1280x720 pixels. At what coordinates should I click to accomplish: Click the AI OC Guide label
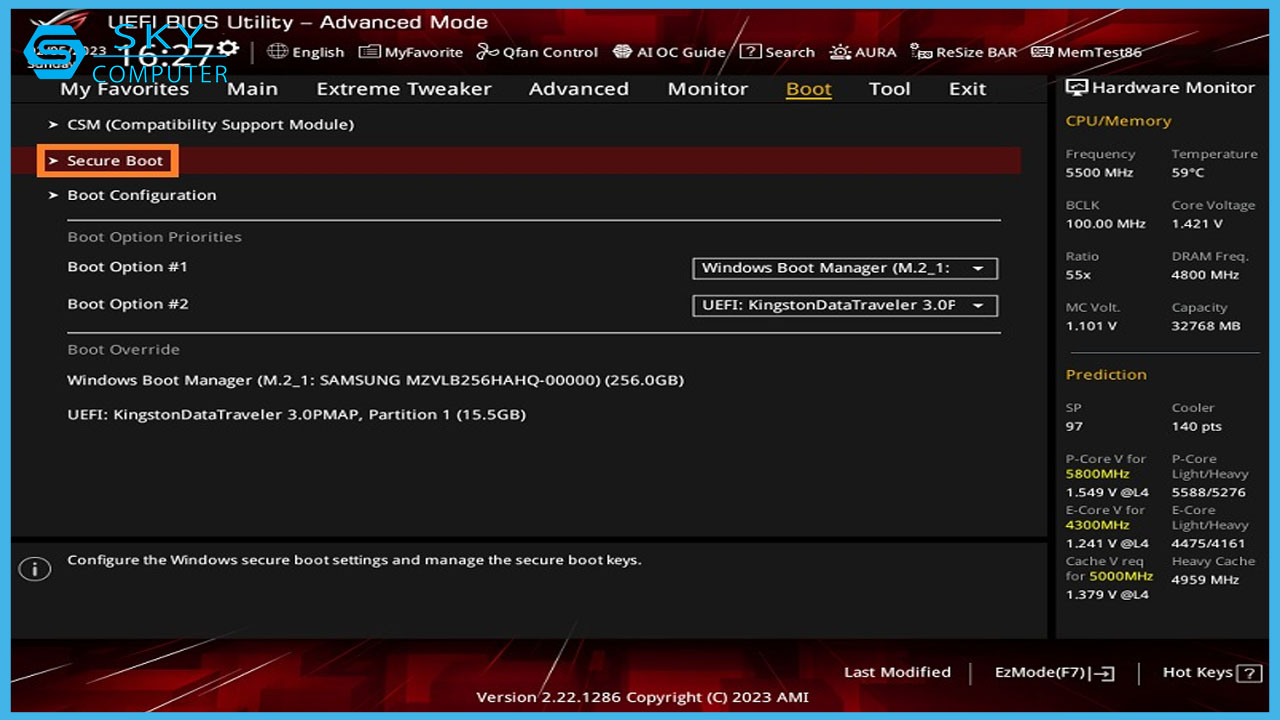coord(681,53)
